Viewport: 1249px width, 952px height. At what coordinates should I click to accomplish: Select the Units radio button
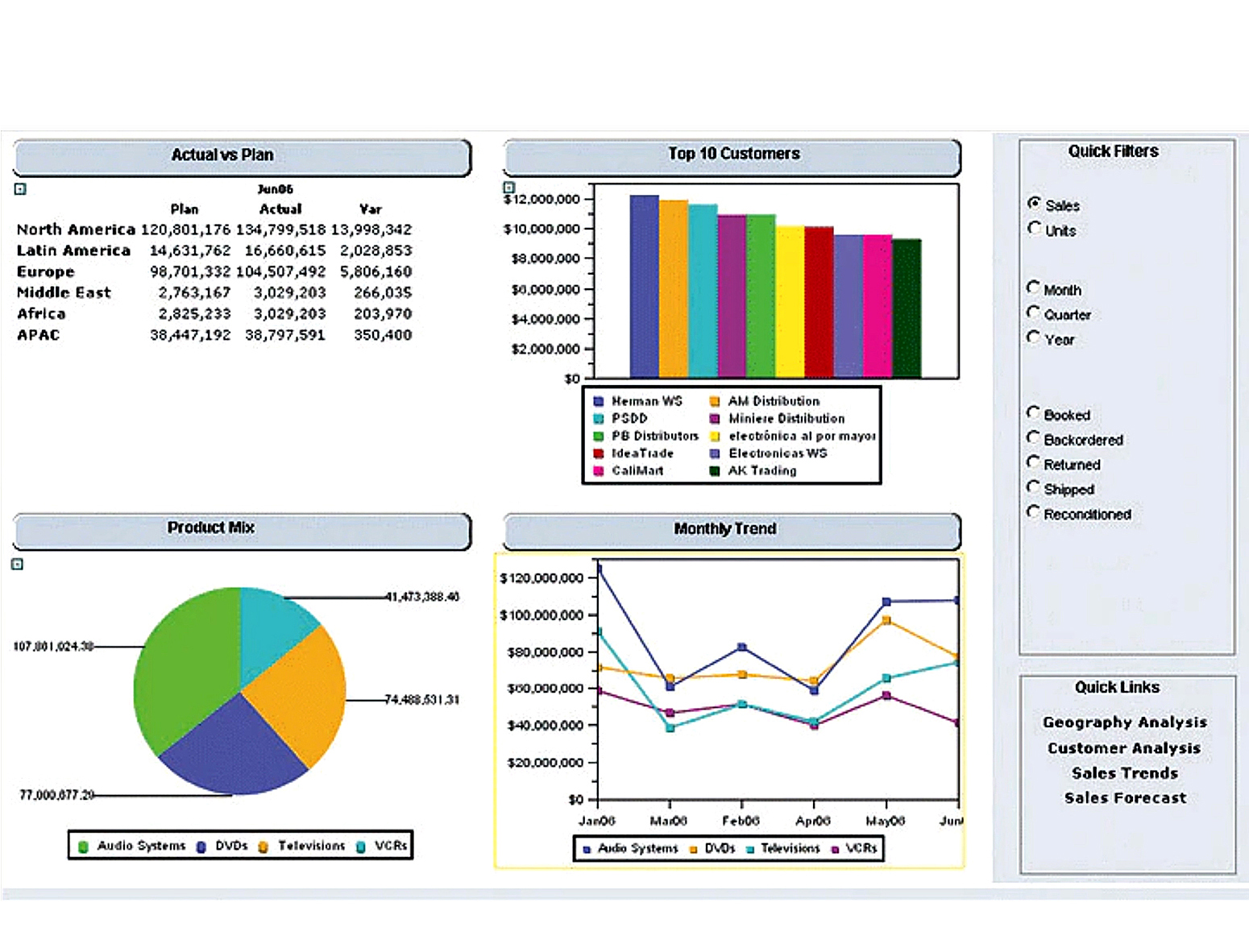(1034, 229)
